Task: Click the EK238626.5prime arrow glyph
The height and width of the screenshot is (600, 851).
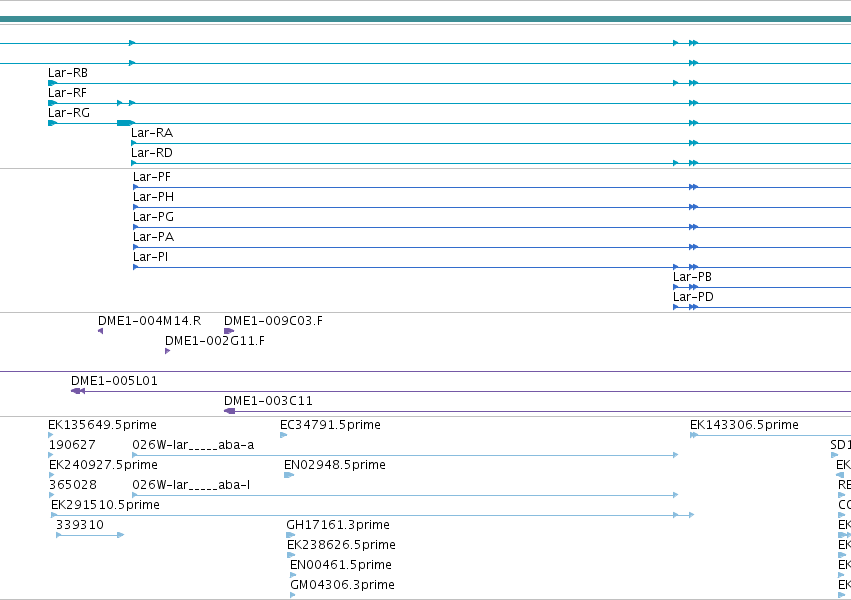Action: point(291,555)
